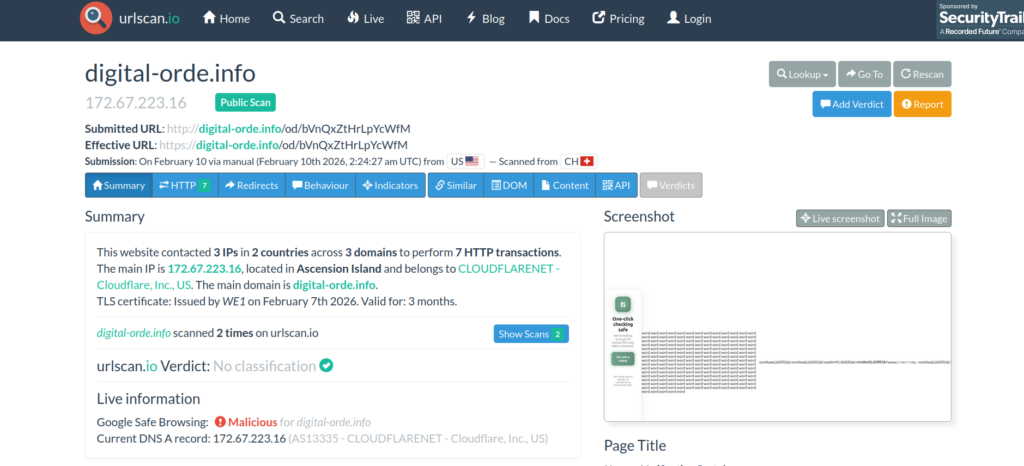Open the Pricing page

tap(618, 18)
